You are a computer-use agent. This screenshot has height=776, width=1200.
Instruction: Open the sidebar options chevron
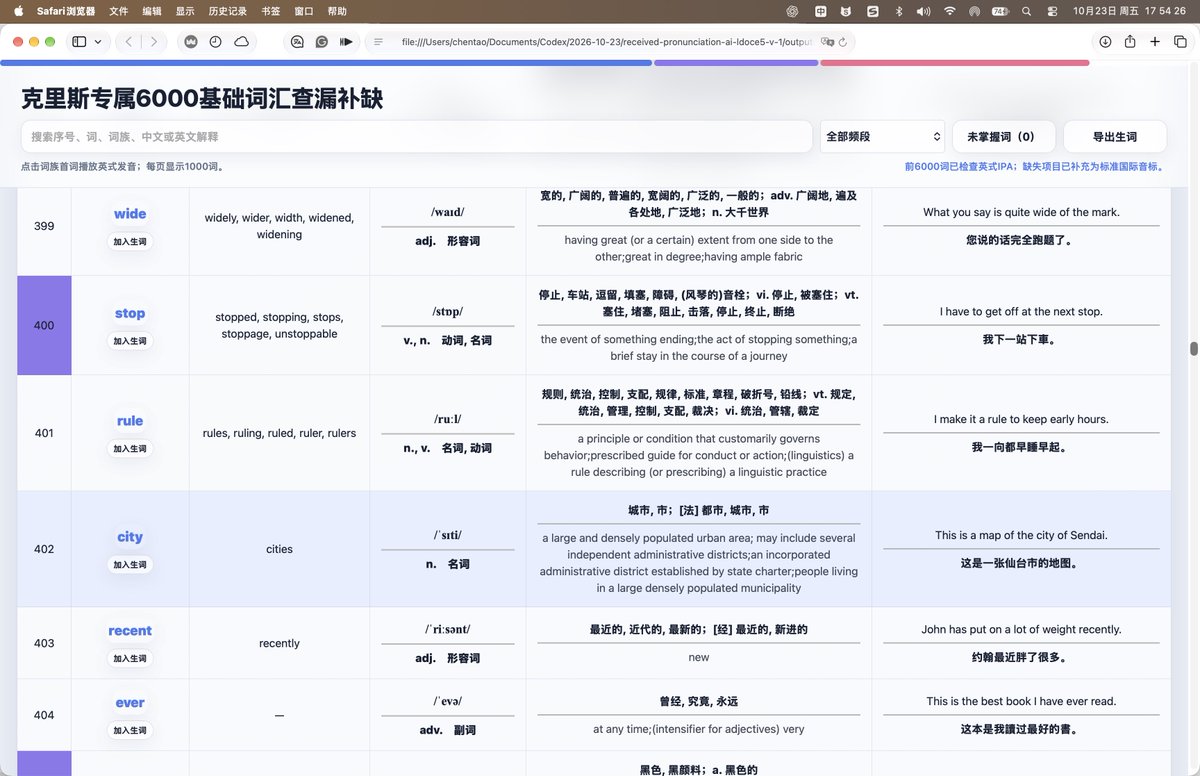[x=98, y=42]
